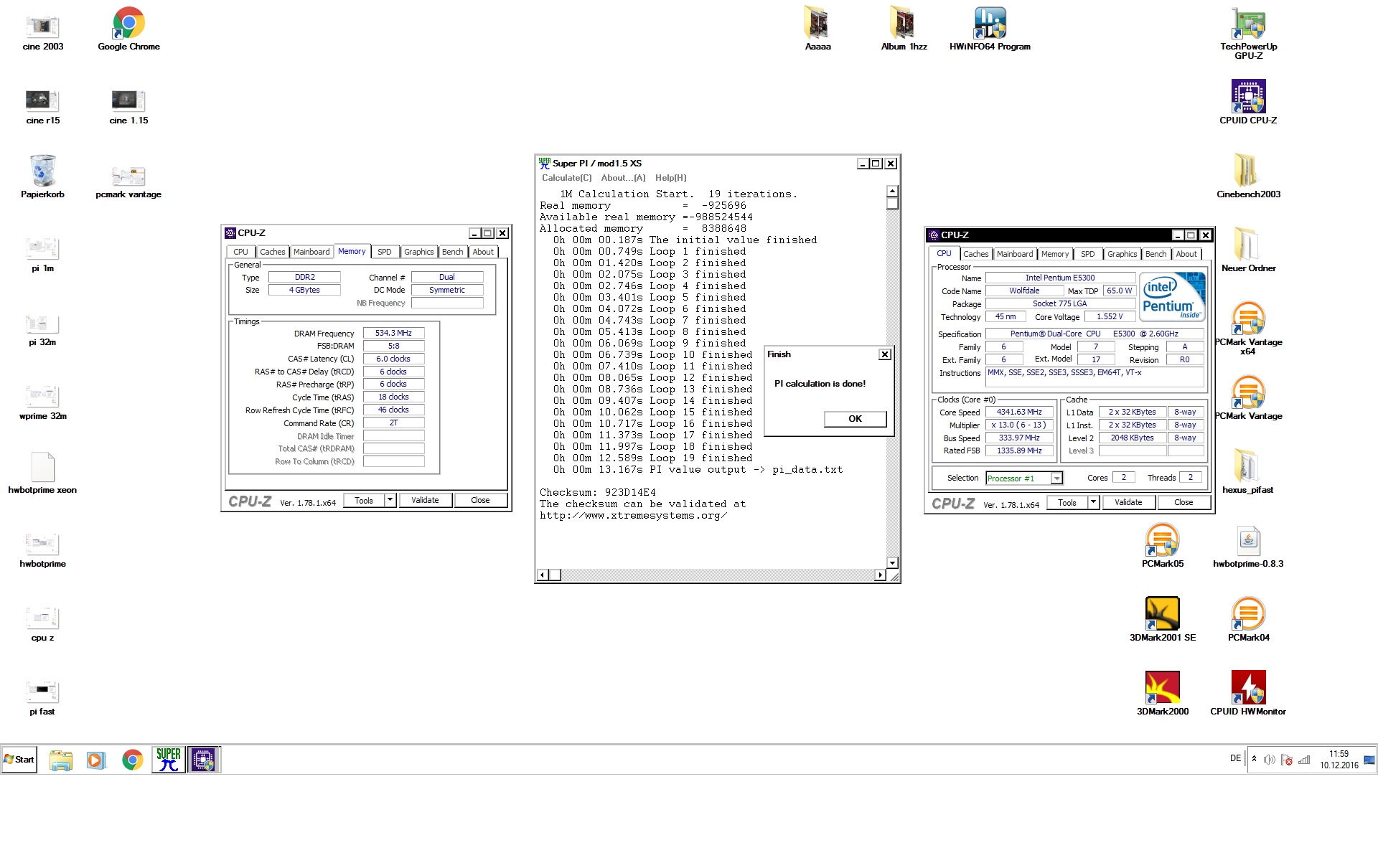Image resolution: width=1378 pixels, height=868 pixels.
Task: Click the Super PI taskbar button
Action: [168, 760]
